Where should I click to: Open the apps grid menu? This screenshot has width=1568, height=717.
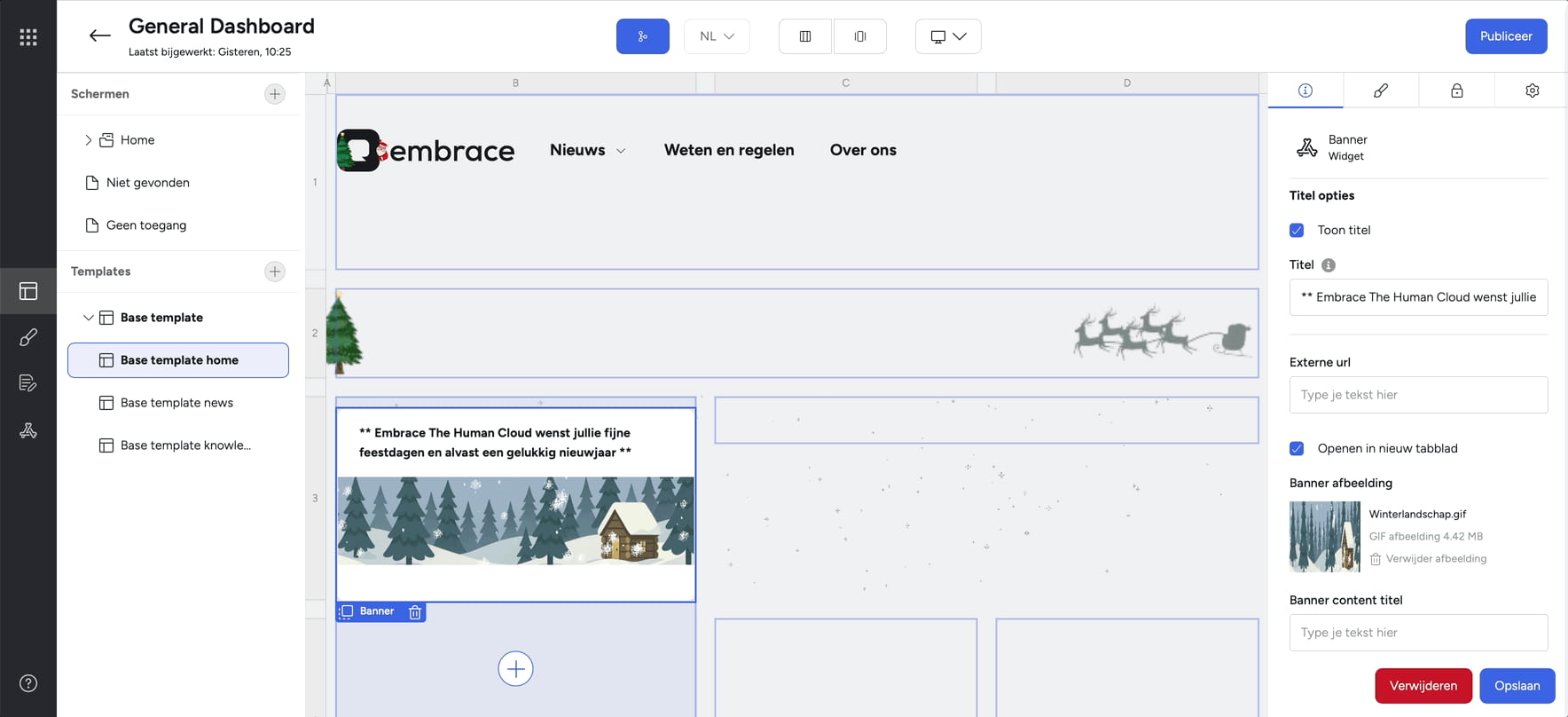click(x=28, y=37)
